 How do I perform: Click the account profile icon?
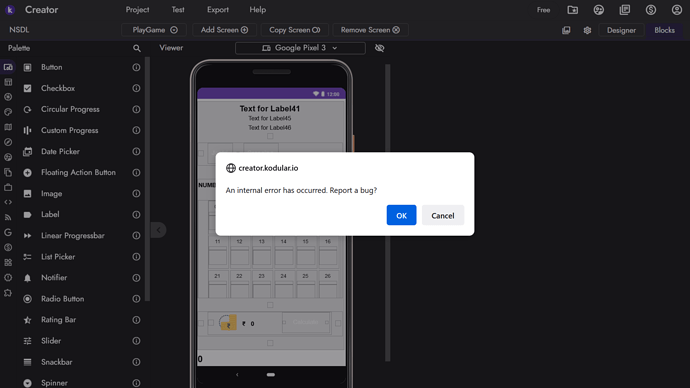coord(677,10)
